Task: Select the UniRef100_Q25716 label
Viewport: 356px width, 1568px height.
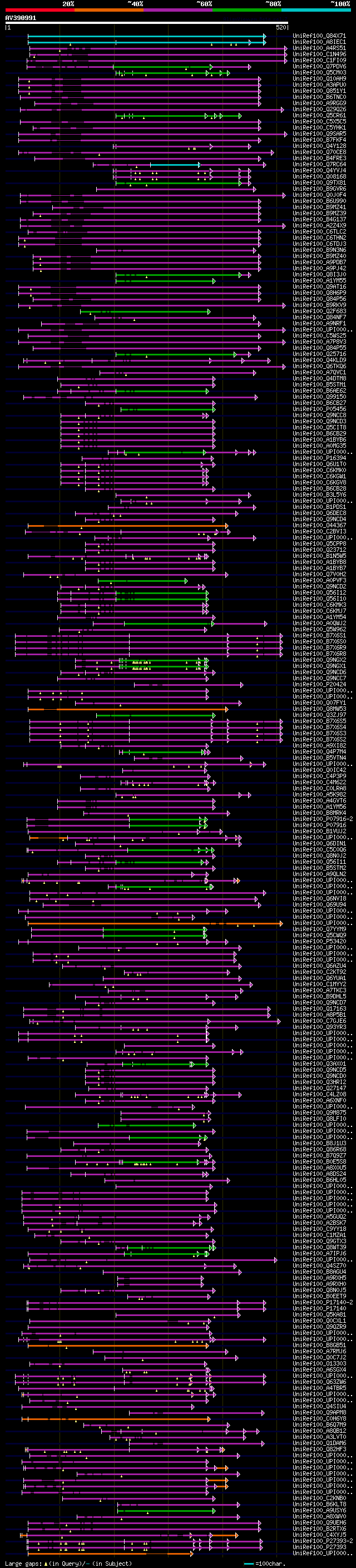Action: click(319, 354)
